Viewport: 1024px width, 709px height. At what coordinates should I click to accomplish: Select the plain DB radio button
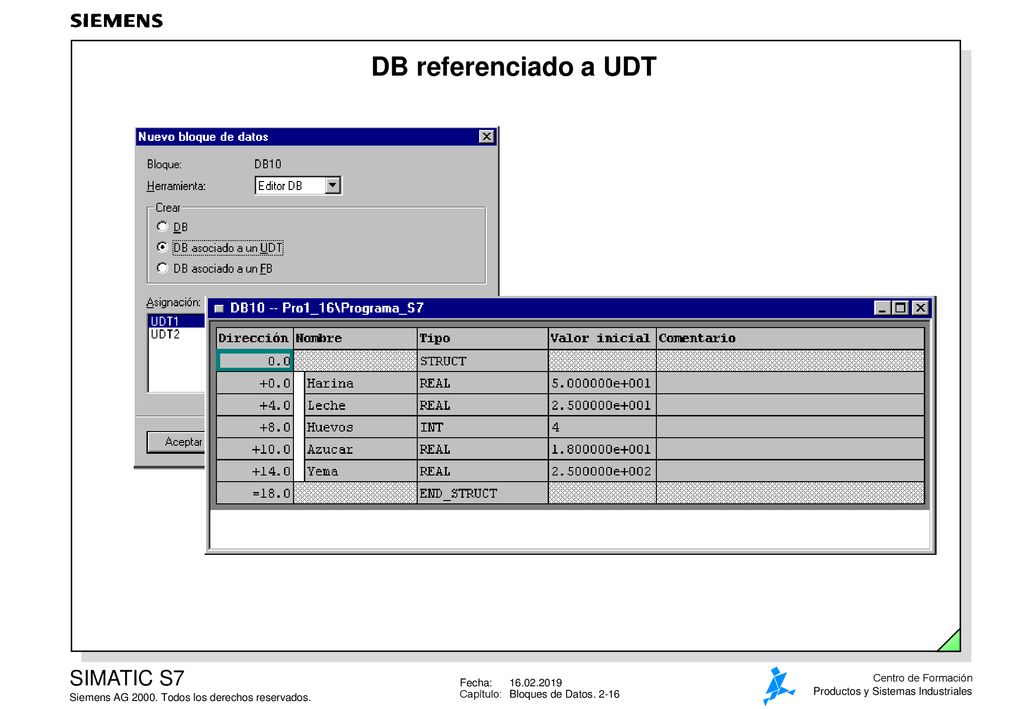pyautogui.click(x=162, y=227)
